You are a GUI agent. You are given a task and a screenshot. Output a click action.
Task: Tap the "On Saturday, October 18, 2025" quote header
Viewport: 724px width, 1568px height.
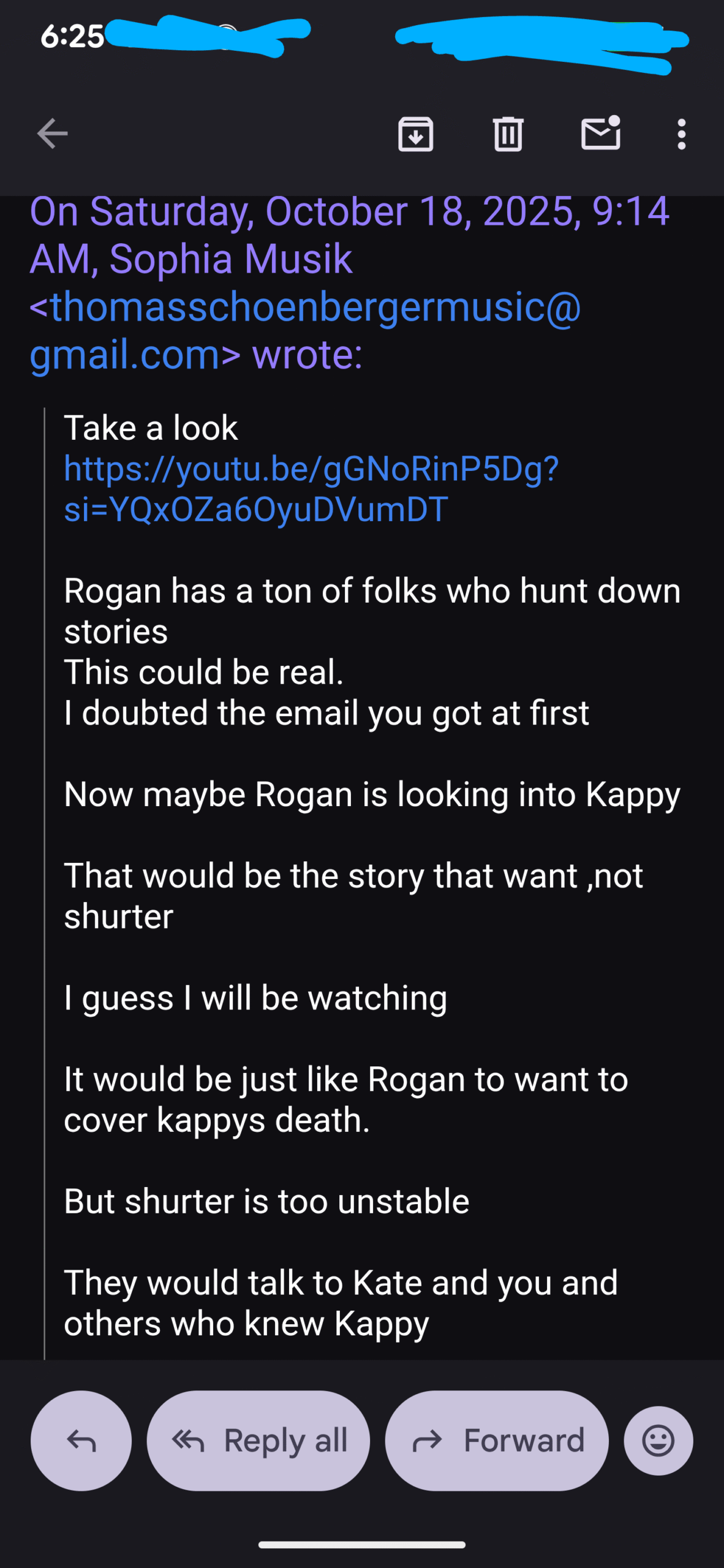click(349, 211)
